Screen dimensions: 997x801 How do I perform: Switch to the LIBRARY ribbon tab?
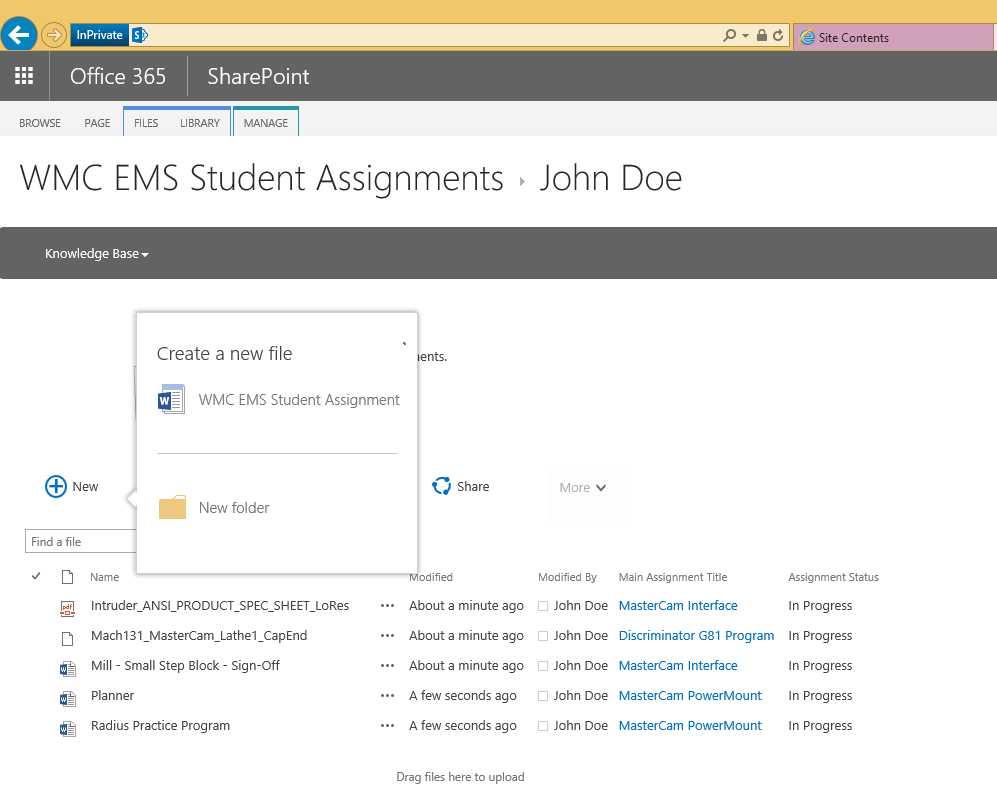click(200, 123)
